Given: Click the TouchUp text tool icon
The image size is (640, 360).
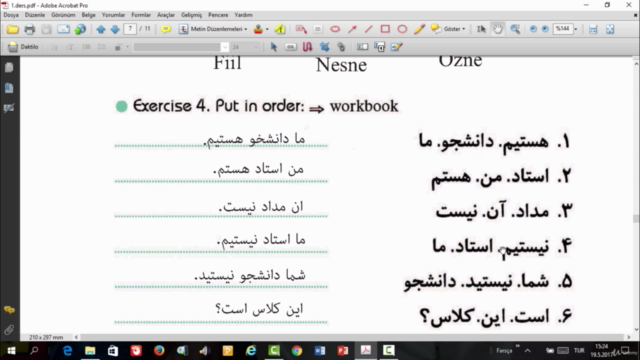Looking at the screenshot, I should (x=379, y=47).
